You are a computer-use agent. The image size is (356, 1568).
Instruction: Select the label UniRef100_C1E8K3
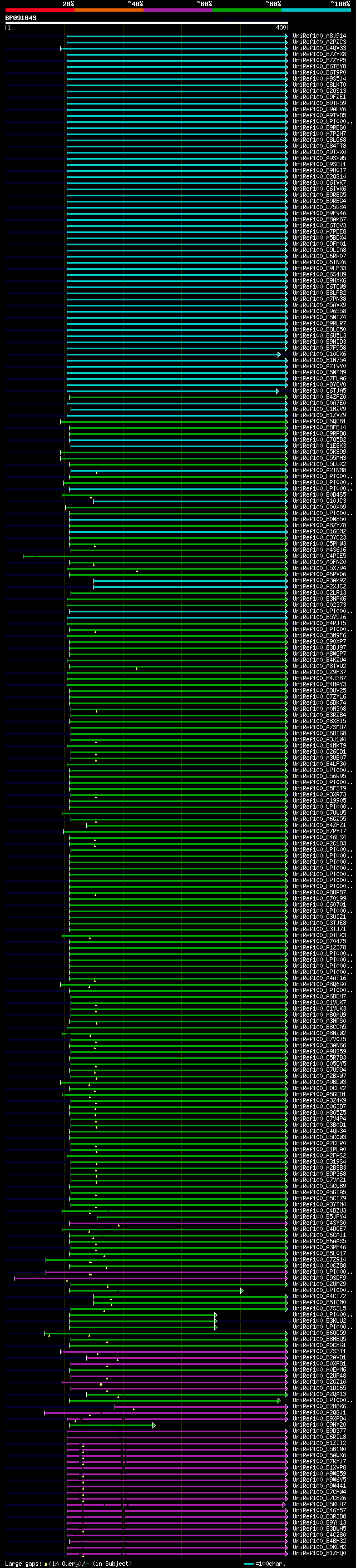[x=319, y=446]
